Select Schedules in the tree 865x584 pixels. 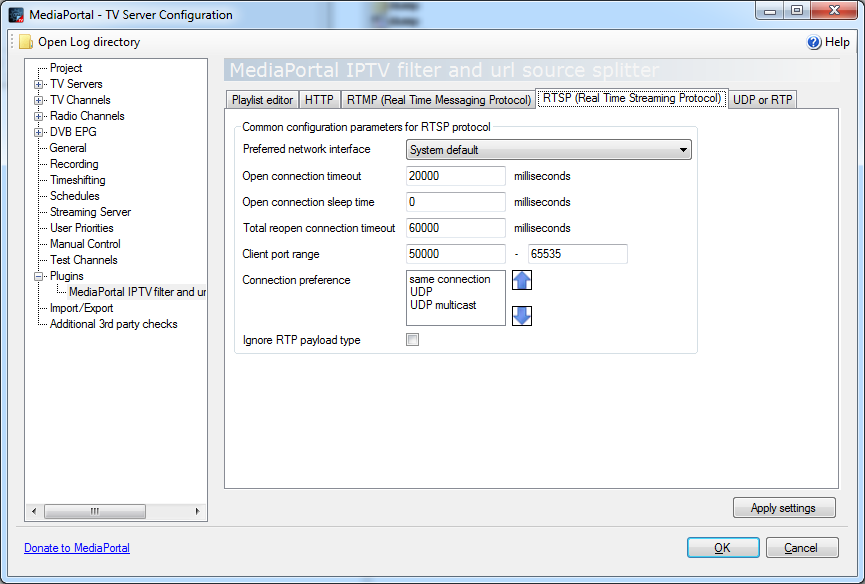[74, 196]
